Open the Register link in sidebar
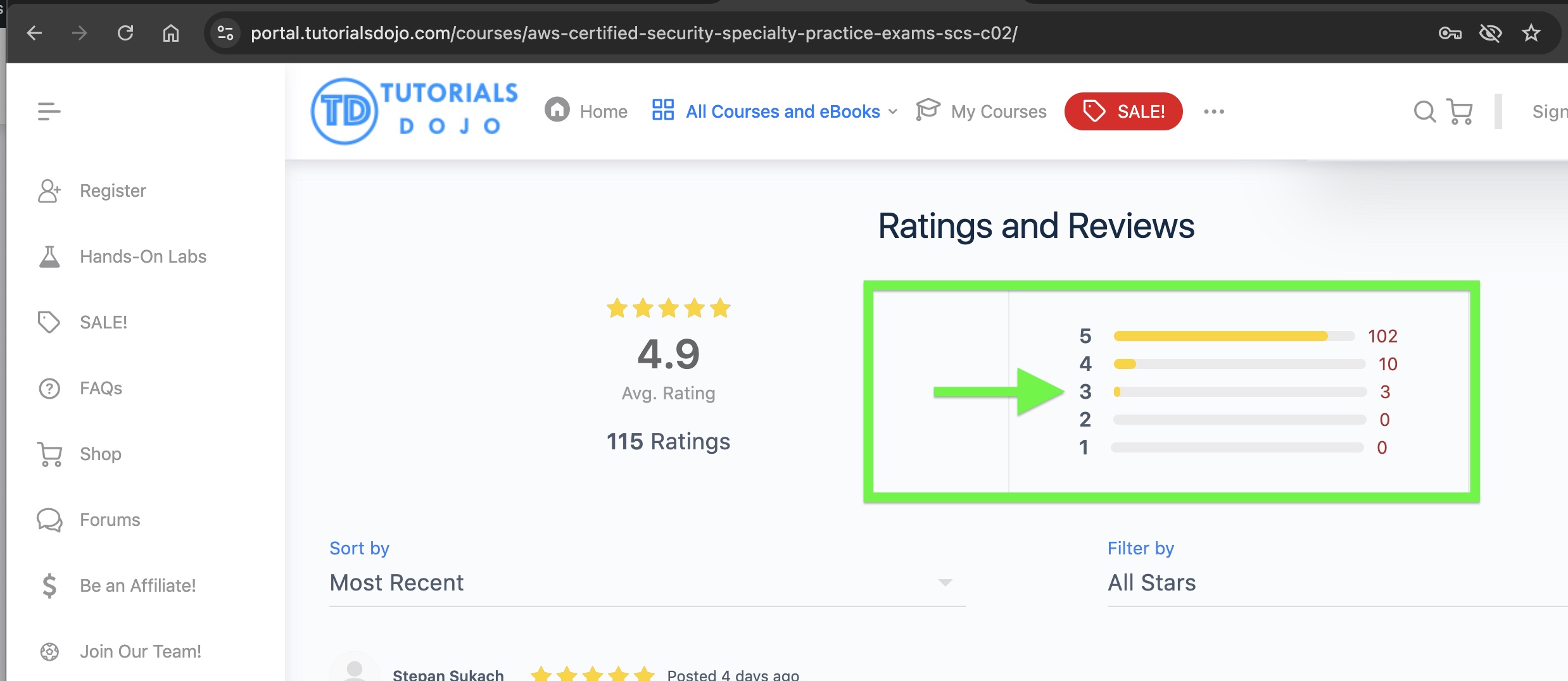Screen dimensions: 1568x681 [113, 191]
